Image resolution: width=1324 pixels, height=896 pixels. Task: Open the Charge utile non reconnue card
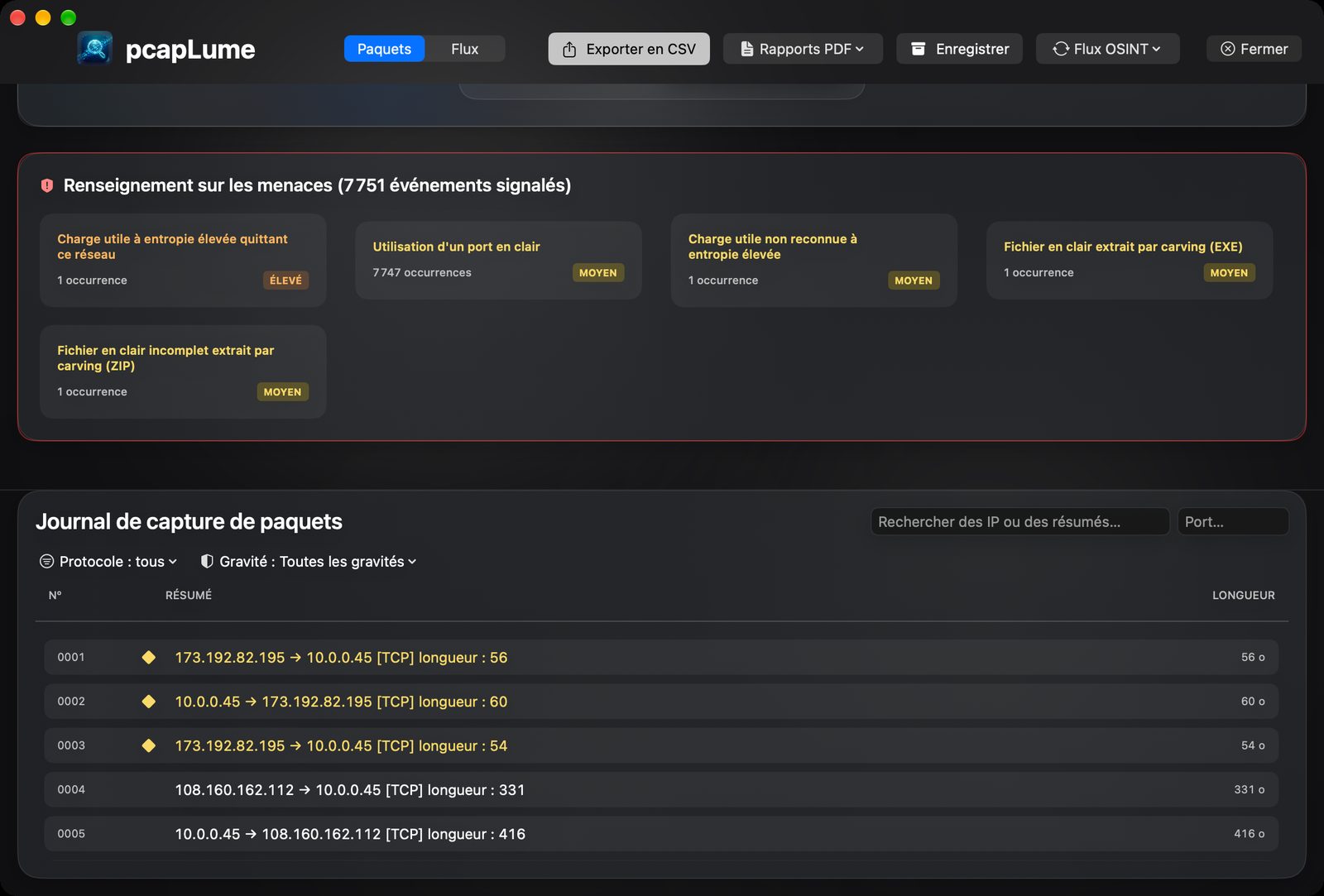[x=813, y=260]
